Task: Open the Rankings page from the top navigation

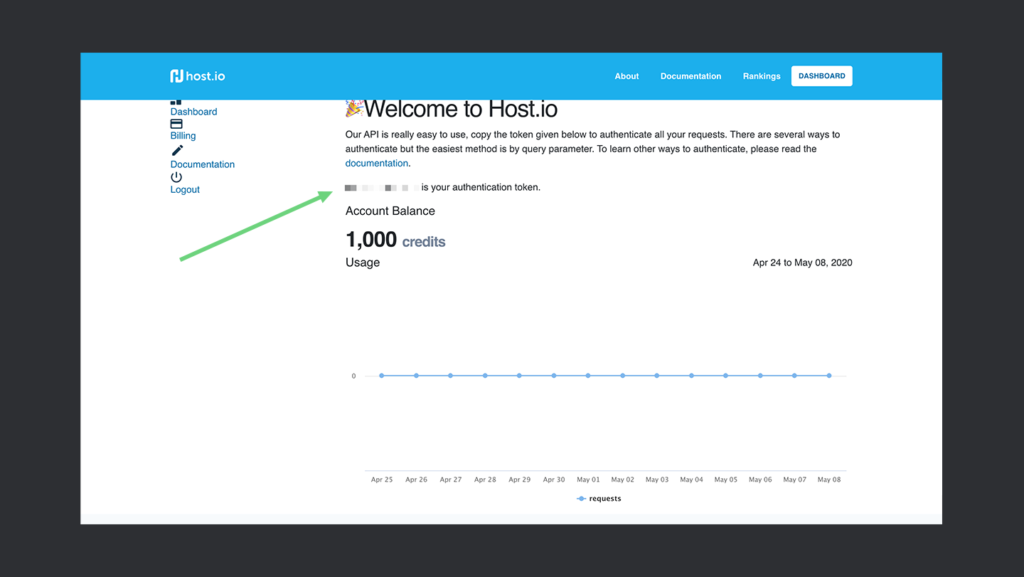Action: coord(761,75)
